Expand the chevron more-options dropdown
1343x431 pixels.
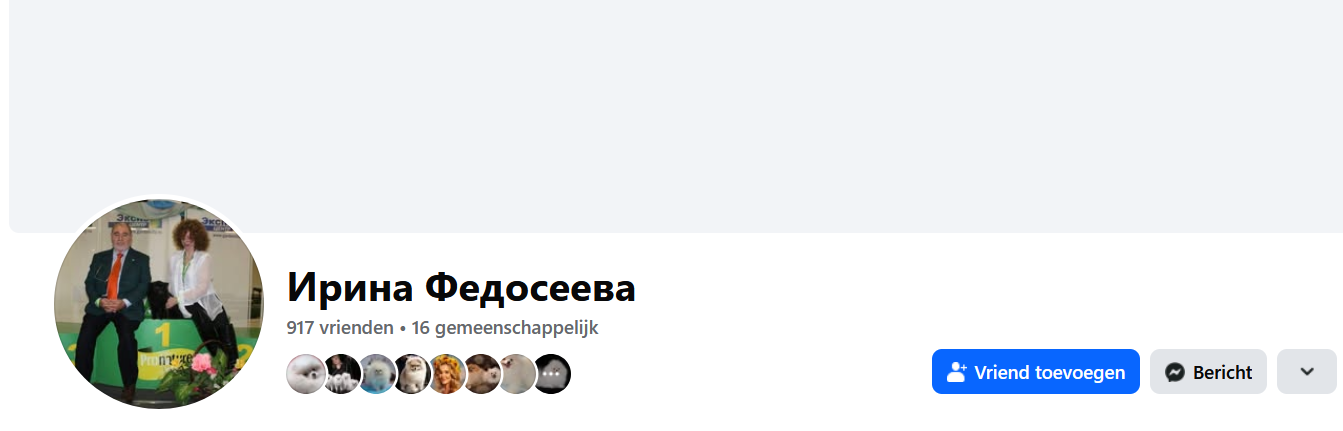click(1306, 371)
